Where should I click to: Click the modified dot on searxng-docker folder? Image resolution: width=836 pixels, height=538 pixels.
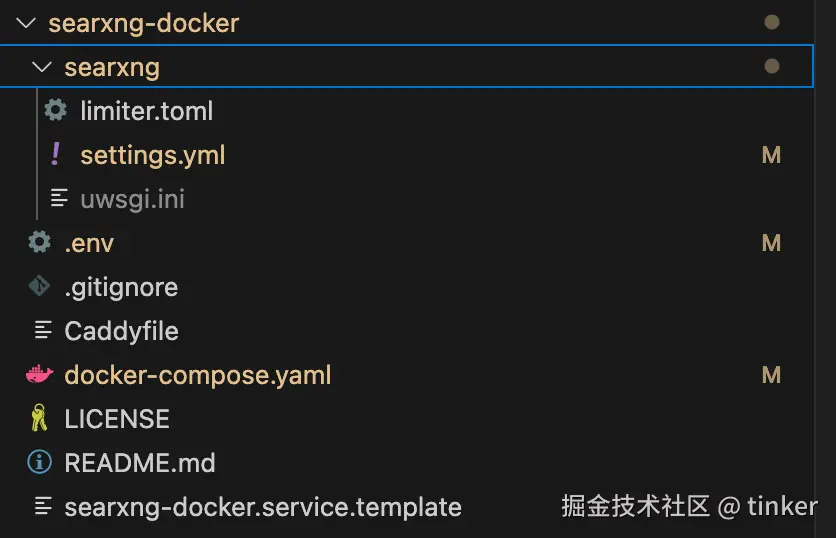771,22
